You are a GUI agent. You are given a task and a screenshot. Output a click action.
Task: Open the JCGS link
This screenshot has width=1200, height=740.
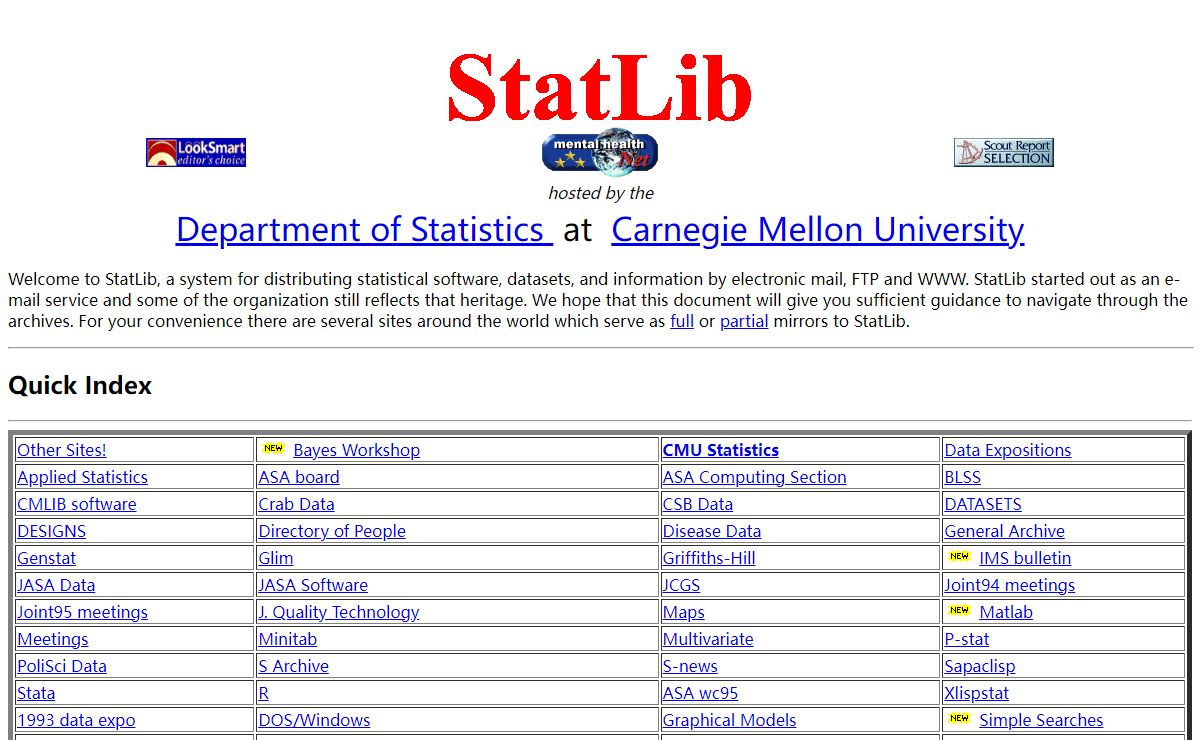click(x=681, y=585)
